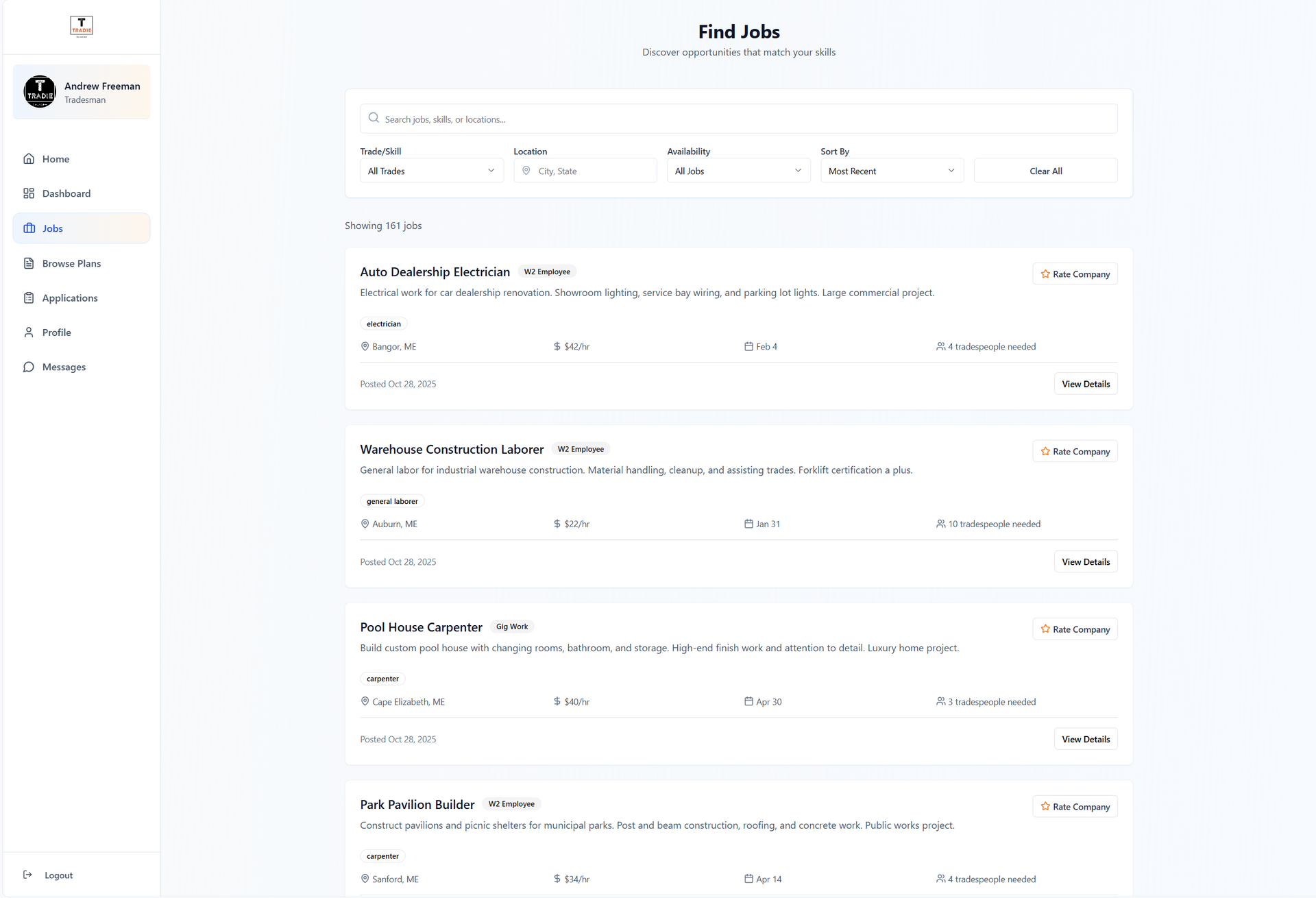Click the Tradie logo at top
Screen dimensions: 1316x898
[x=82, y=26]
